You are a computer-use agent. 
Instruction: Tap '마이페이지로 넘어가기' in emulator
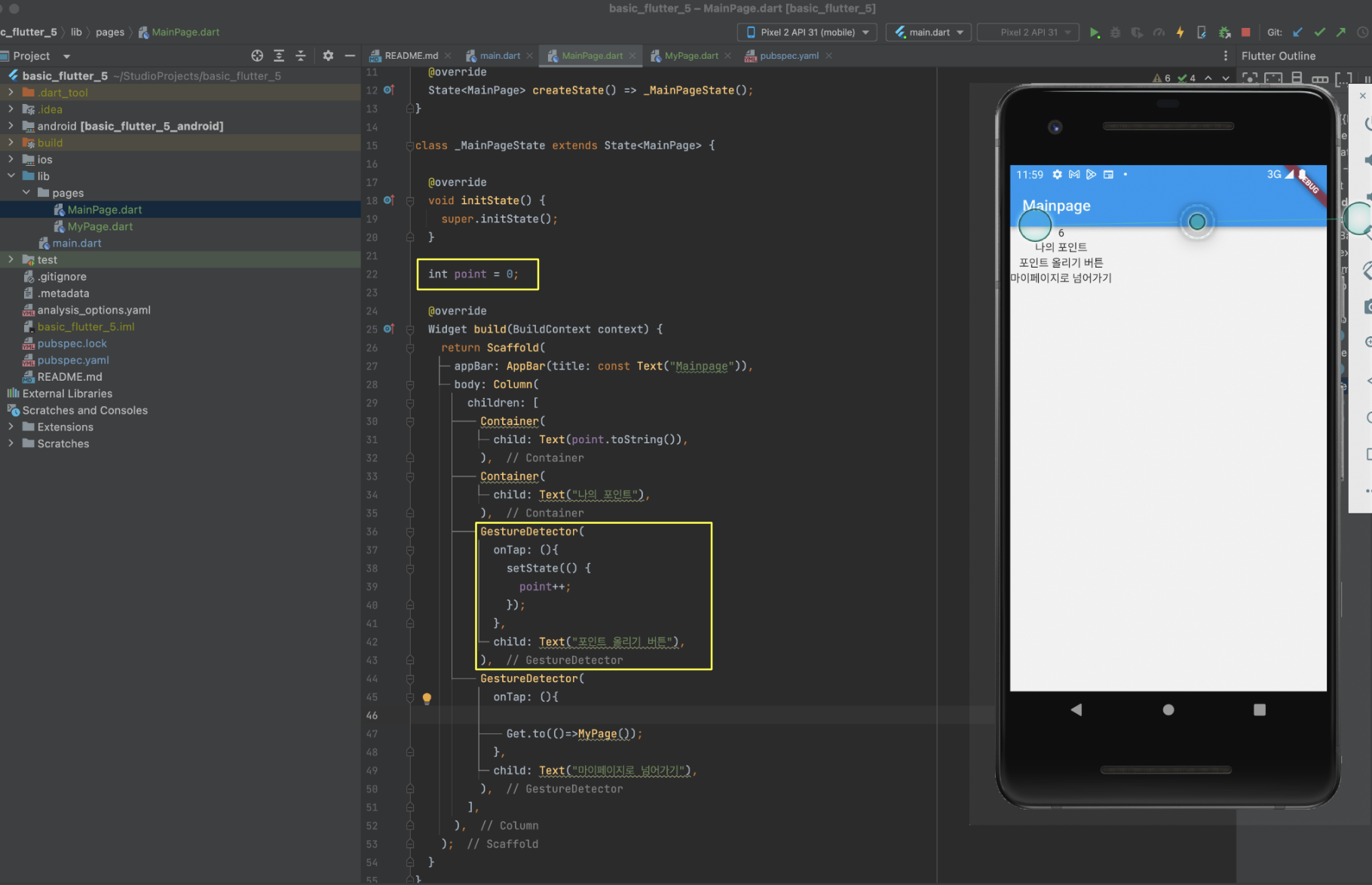[1061, 277]
